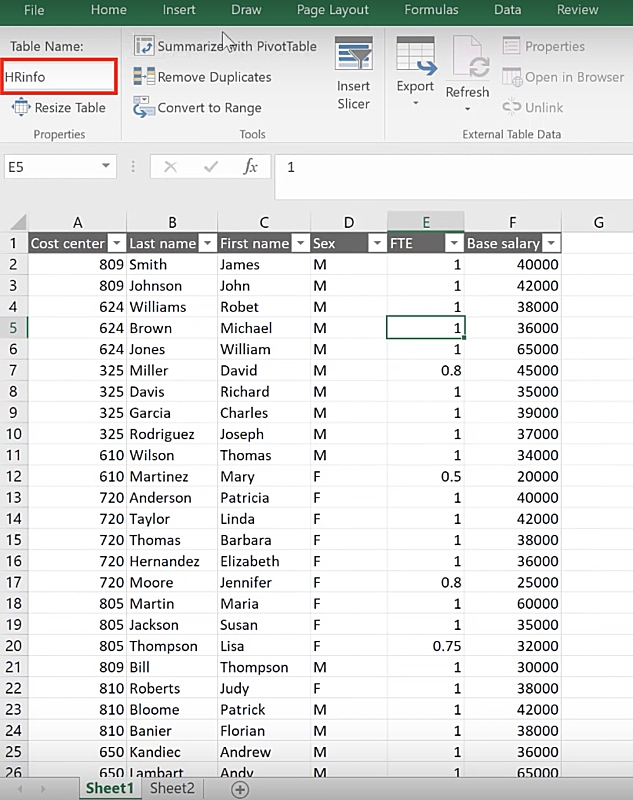633x800 pixels.
Task: Select cell with last name Rodriguez
Action: (x=172, y=434)
